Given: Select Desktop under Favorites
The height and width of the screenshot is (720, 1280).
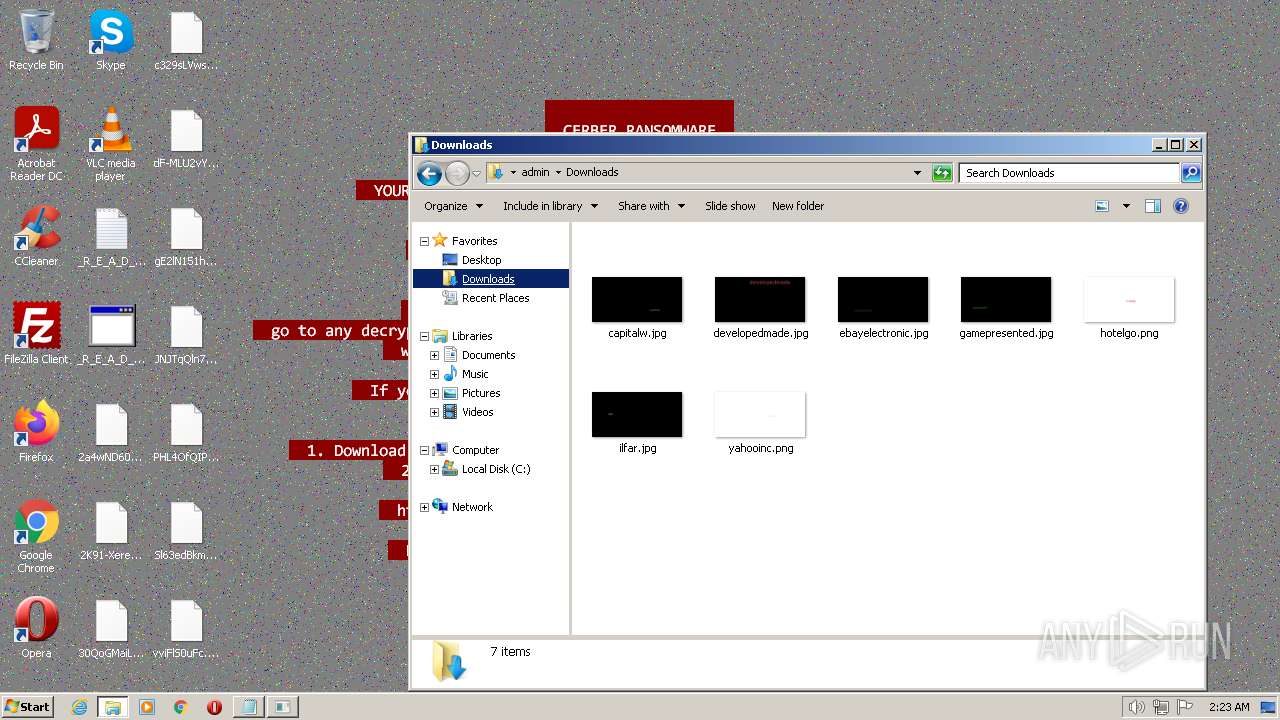Looking at the screenshot, I should [x=480, y=260].
